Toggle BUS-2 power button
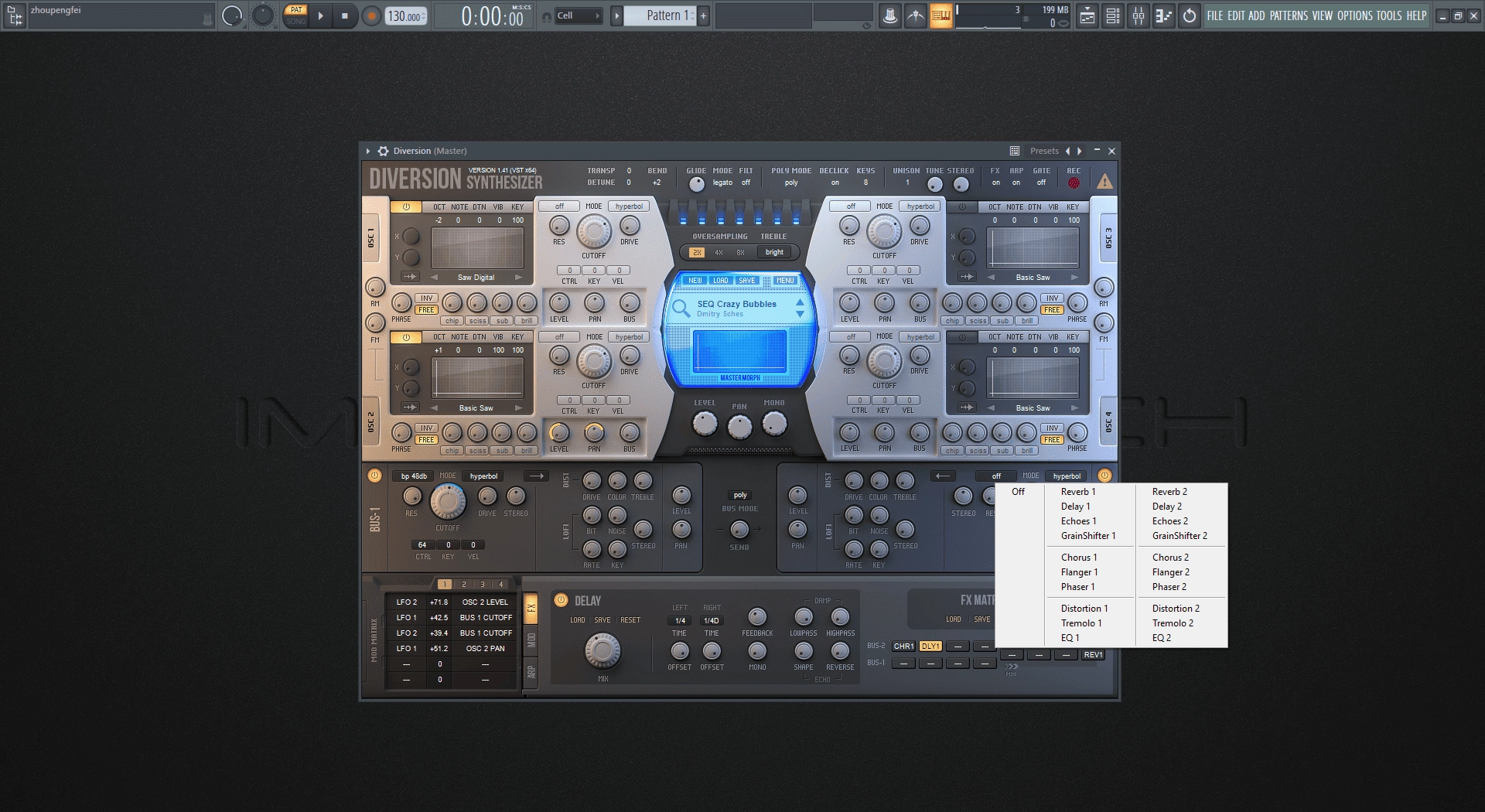 click(x=1104, y=476)
